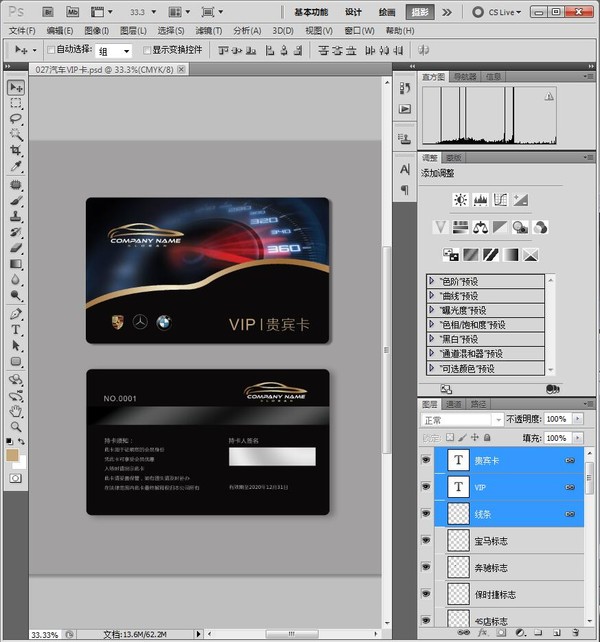600x642 pixels.
Task: Add a Curves adjustment
Action: click(500, 200)
